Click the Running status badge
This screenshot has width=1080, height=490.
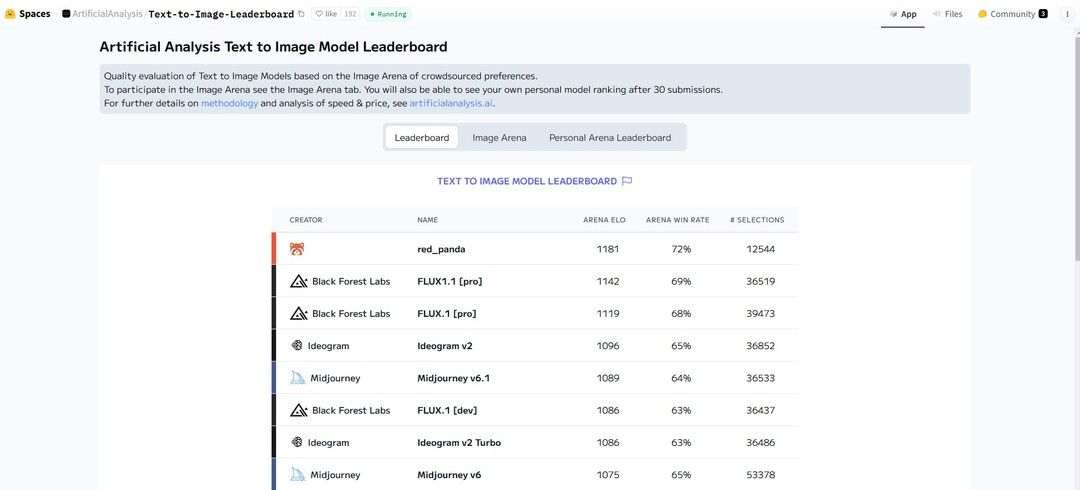click(388, 14)
